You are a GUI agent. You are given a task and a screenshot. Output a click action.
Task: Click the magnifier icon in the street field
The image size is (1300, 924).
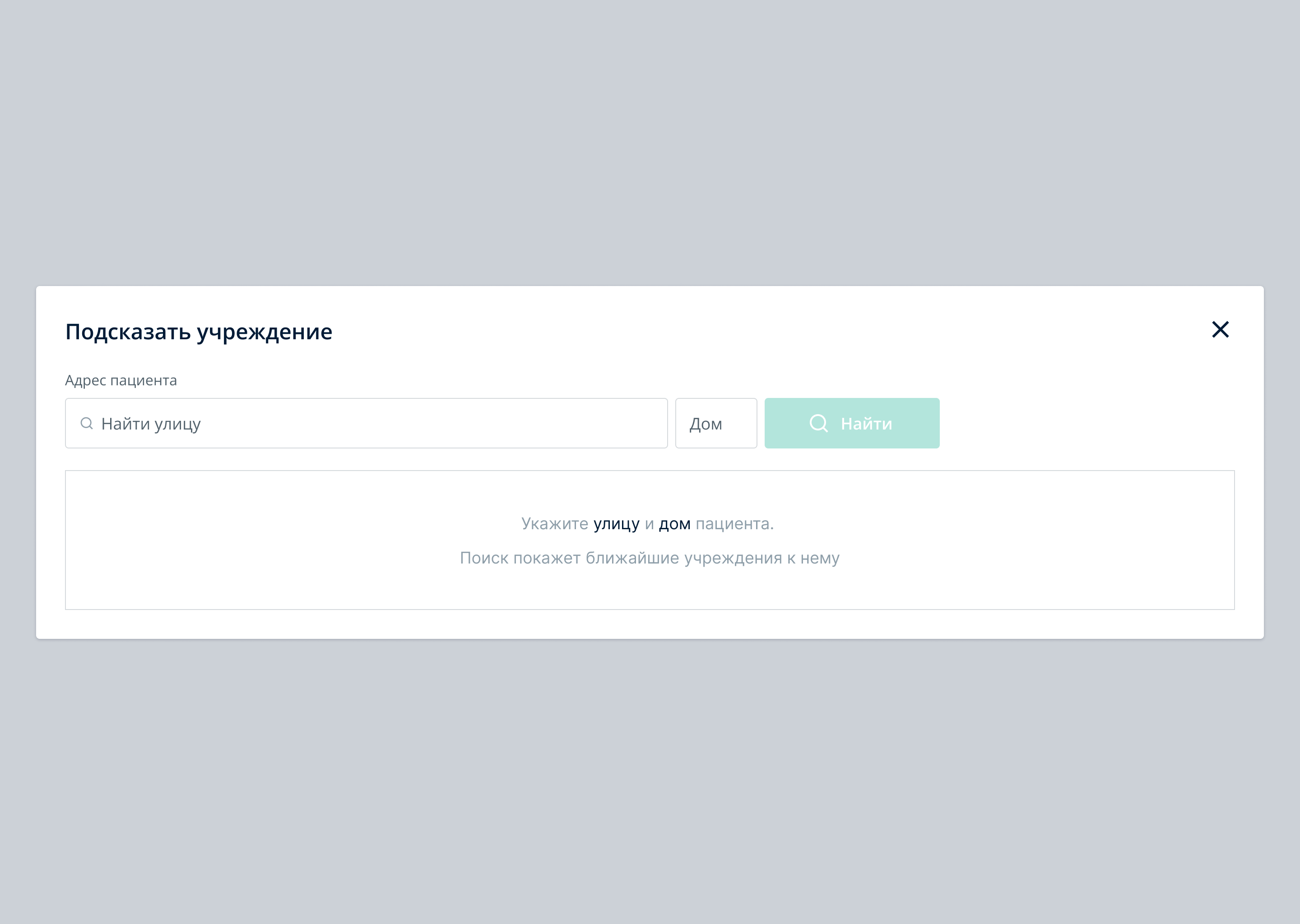click(87, 423)
